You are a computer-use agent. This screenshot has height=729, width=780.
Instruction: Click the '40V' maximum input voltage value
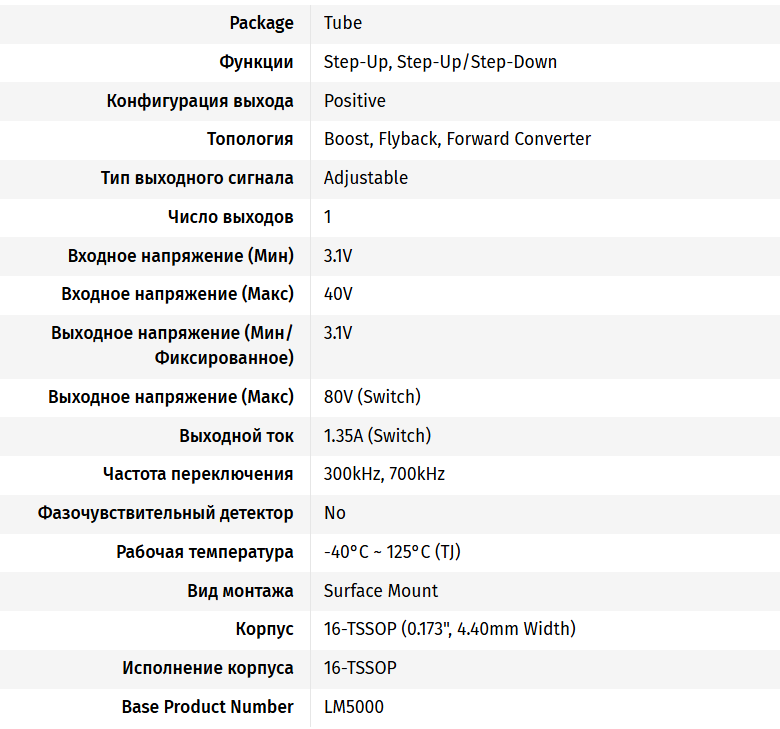click(338, 294)
